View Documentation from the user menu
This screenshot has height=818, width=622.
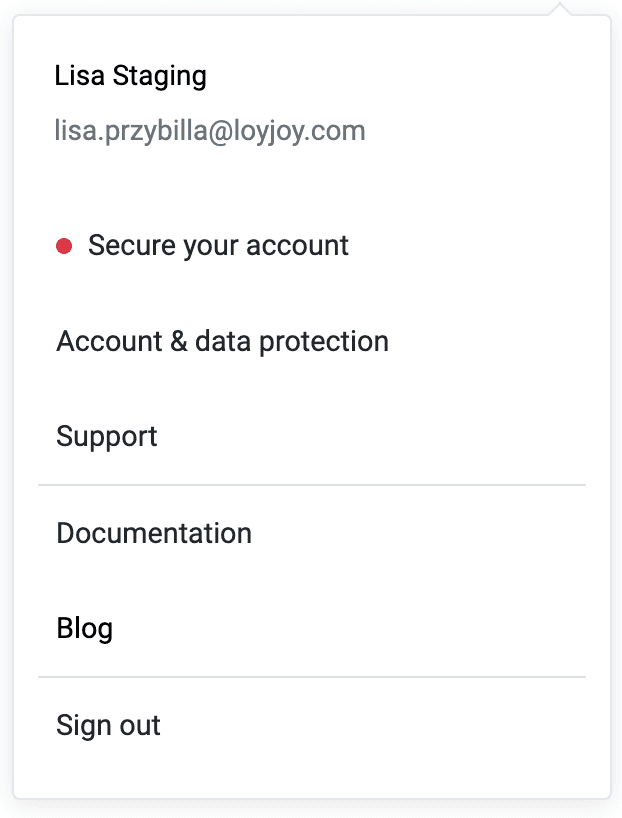point(154,533)
